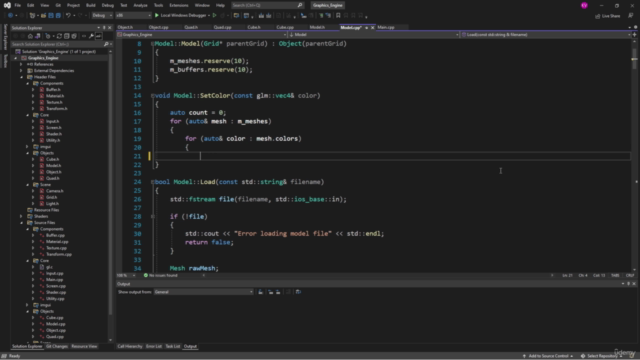Open the Resource View tab
Screen dimensions: 640x360
pyautogui.click(x=84, y=347)
